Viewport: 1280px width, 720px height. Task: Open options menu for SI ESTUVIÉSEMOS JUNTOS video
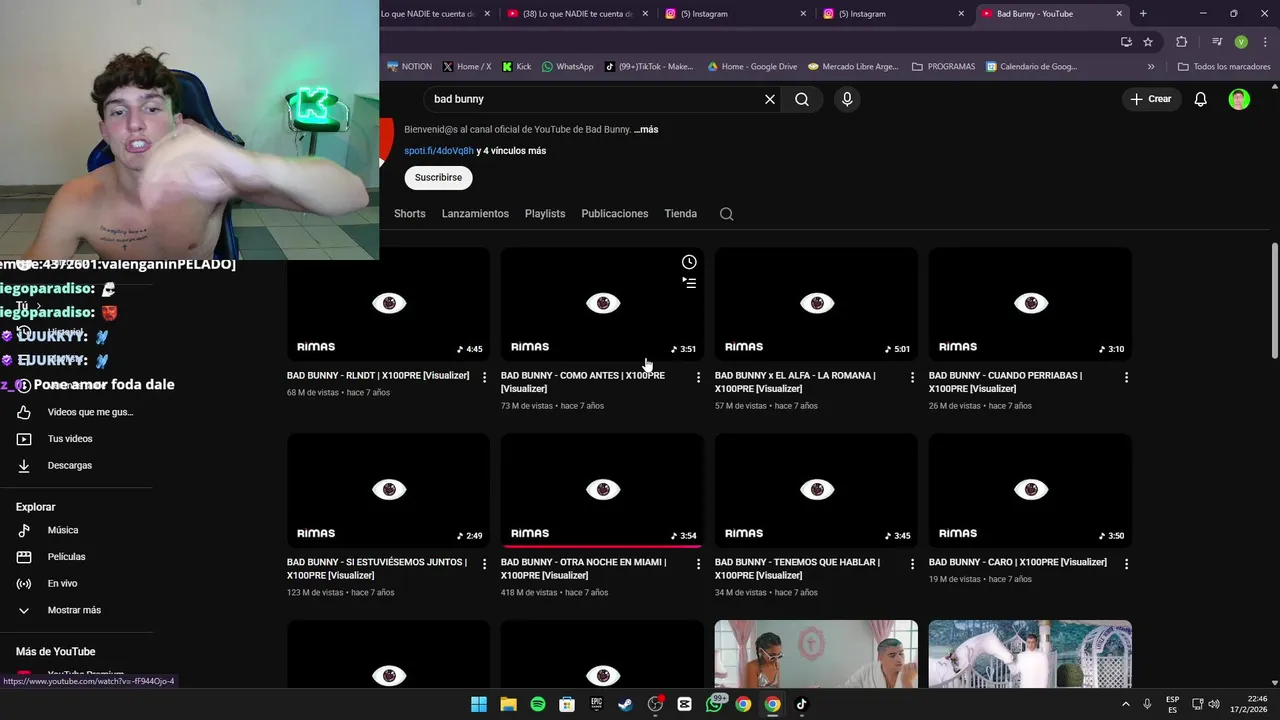pyautogui.click(x=484, y=564)
